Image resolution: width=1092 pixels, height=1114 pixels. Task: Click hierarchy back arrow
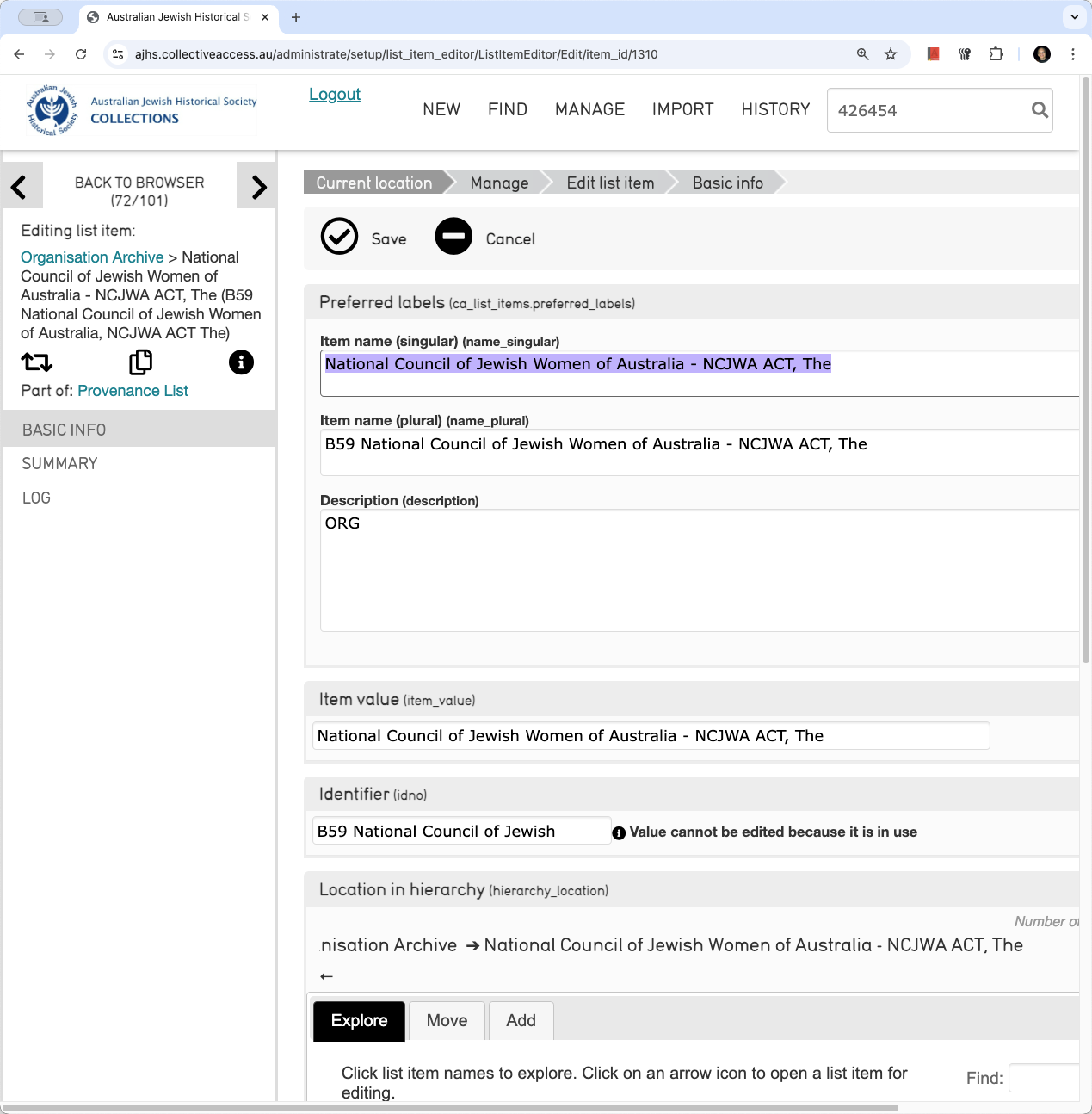click(326, 976)
